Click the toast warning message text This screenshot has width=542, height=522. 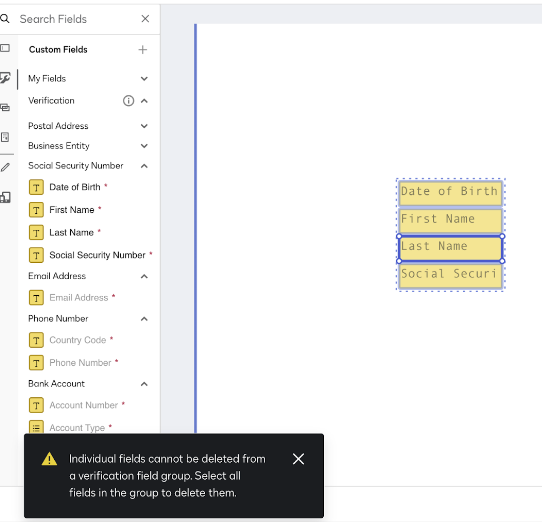(167, 476)
